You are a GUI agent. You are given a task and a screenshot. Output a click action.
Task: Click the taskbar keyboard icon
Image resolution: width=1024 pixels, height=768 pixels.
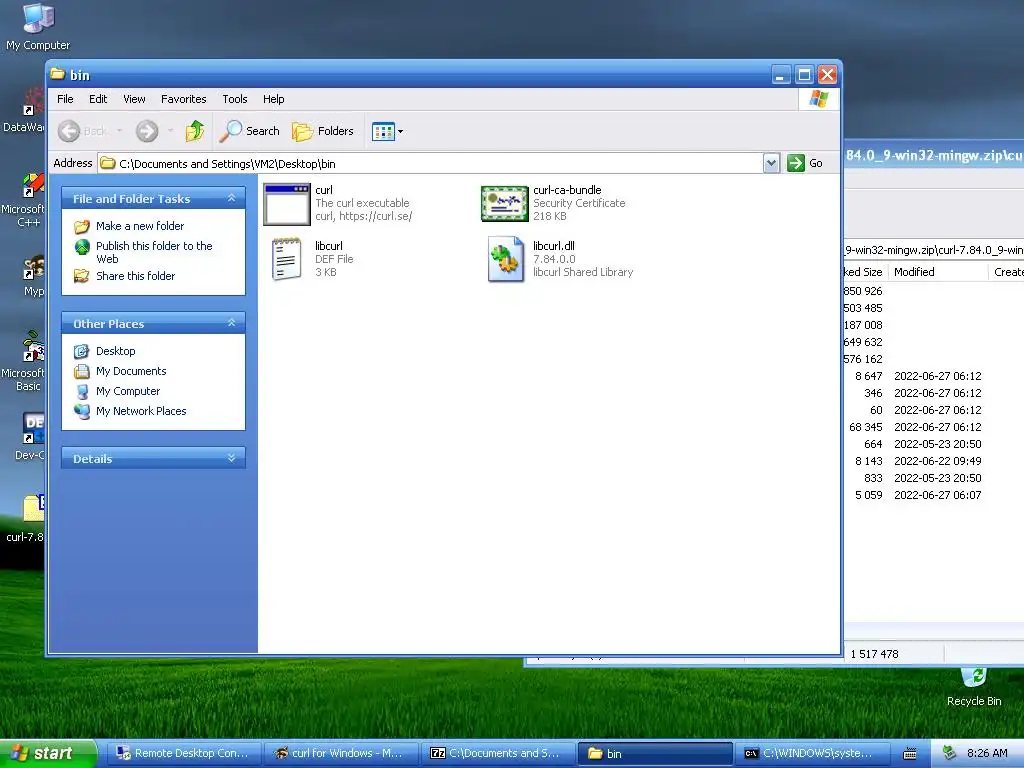910,754
